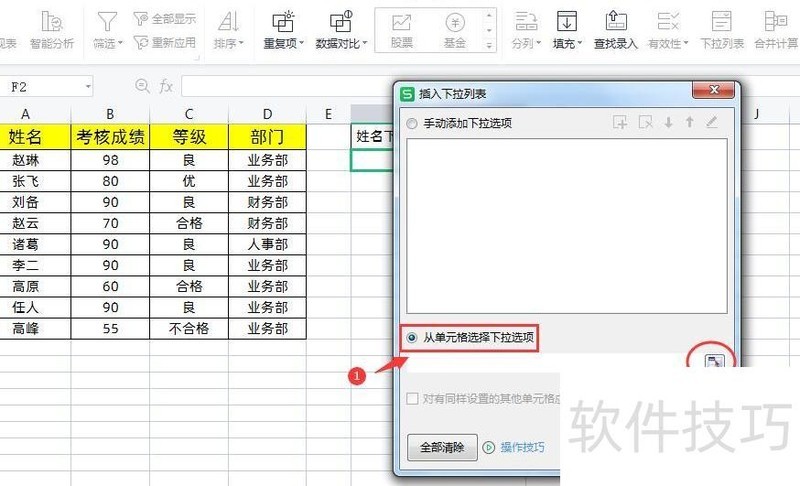Viewport: 800px width, 486px height.
Task: Select column A header
Action: 25,114
